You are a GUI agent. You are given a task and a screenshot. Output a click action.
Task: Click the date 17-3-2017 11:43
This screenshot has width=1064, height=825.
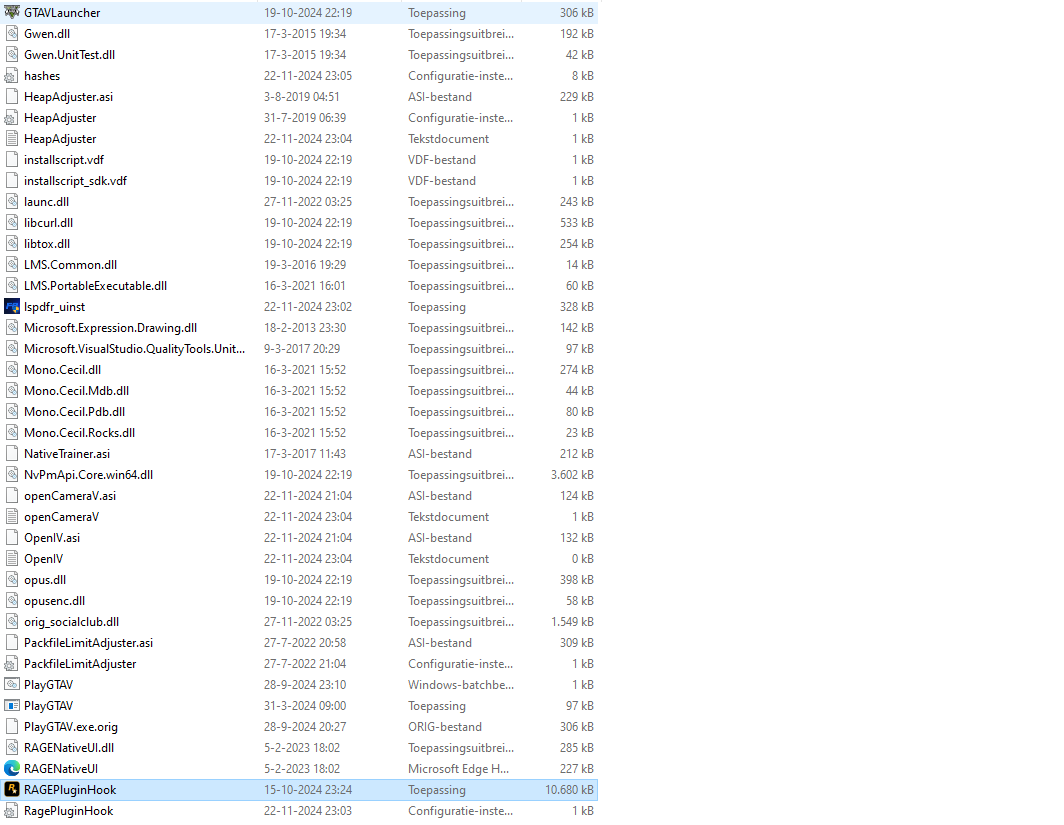click(x=305, y=453)
